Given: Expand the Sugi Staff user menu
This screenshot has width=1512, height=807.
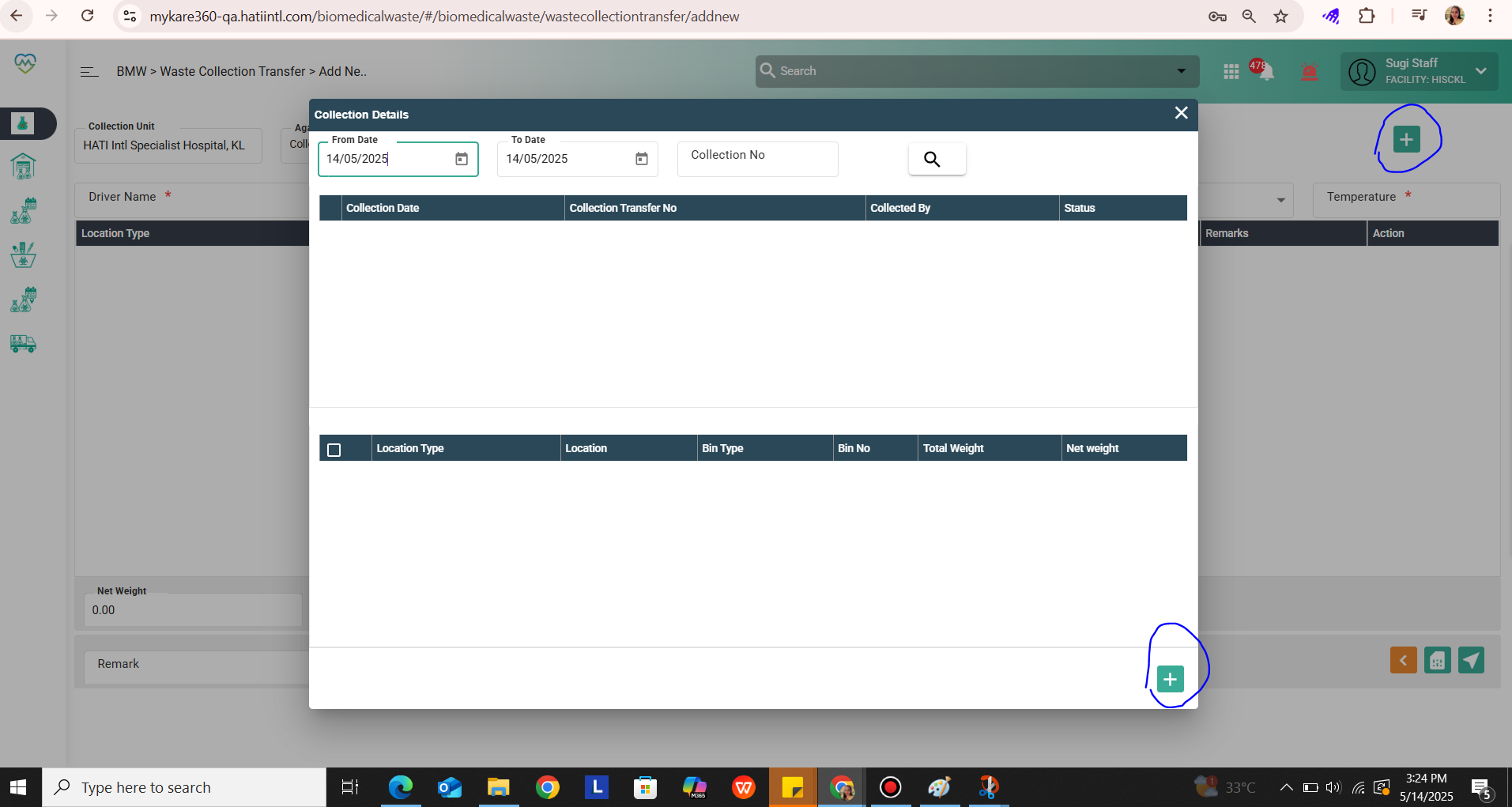Looking at the screenshot, I should pyautogui.click(x=1419, y=71).
